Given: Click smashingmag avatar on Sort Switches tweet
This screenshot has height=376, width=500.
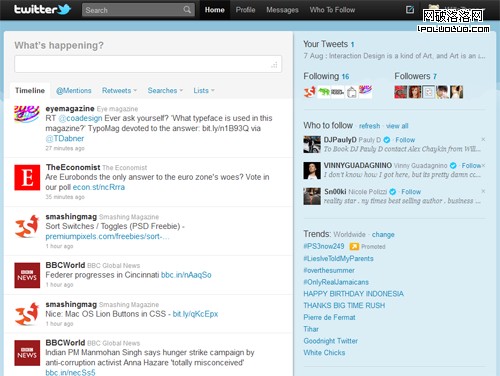Looking at the screenshot, I should (x=27, y=226).
